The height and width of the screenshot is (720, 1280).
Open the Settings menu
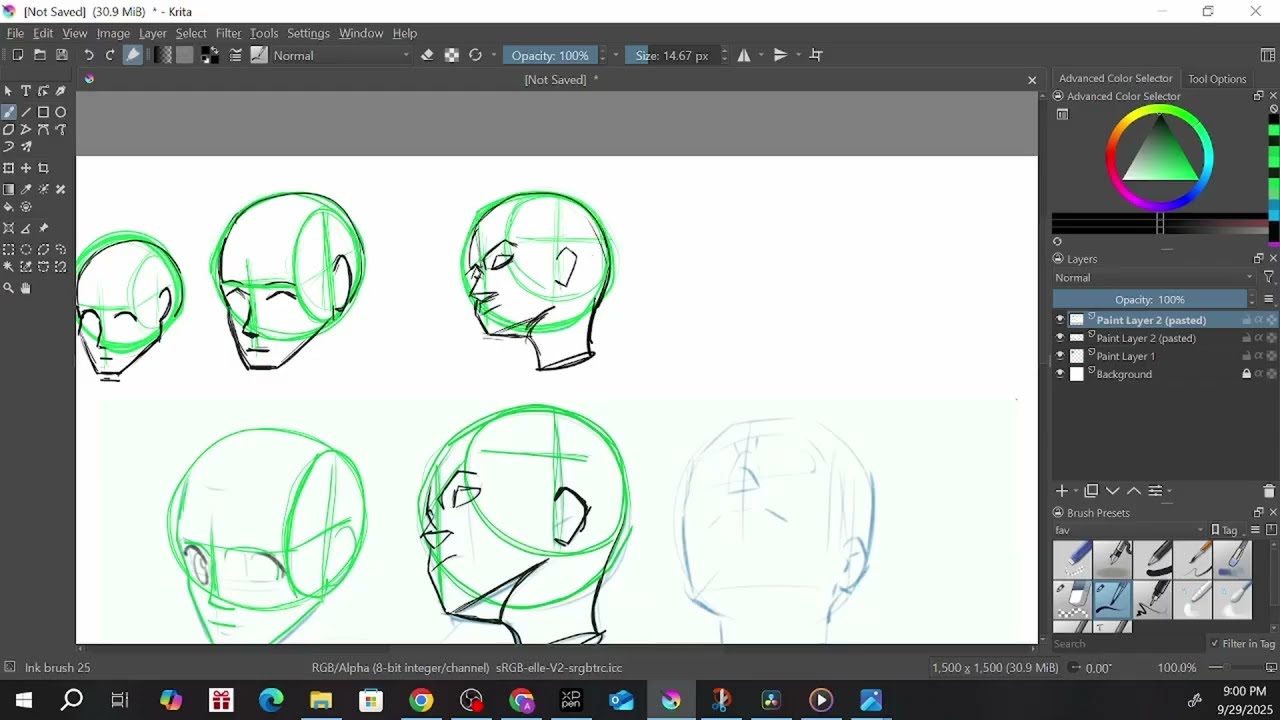pos(308,33)
